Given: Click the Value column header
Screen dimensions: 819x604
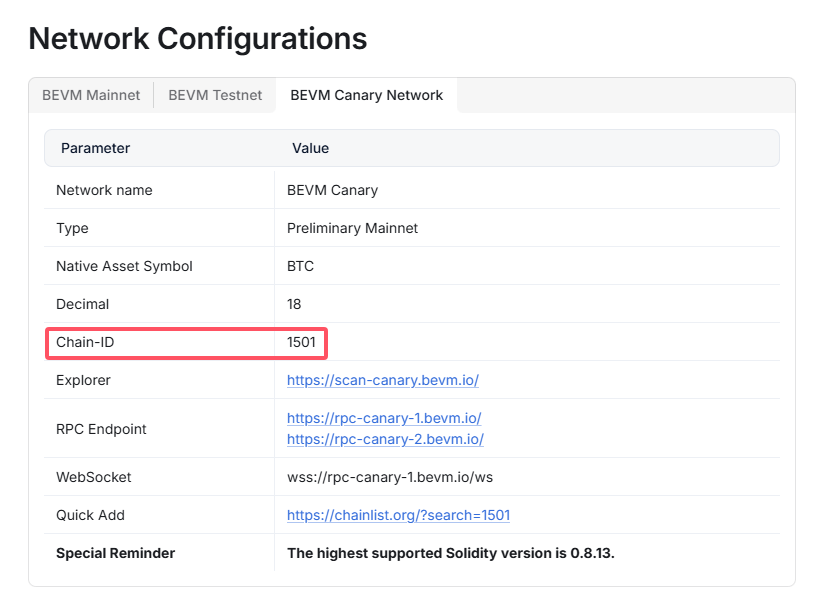Looking at the screenshot, I should pos(310,148).
